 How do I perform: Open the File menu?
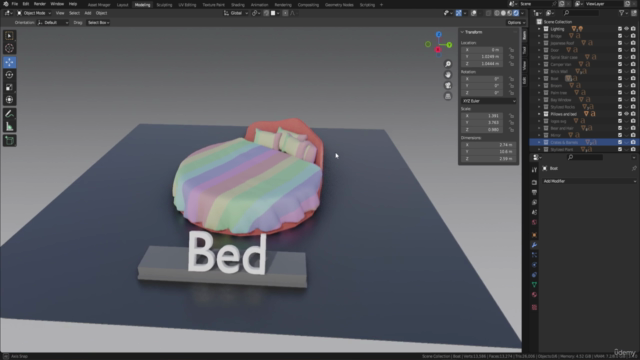point(15,4)
